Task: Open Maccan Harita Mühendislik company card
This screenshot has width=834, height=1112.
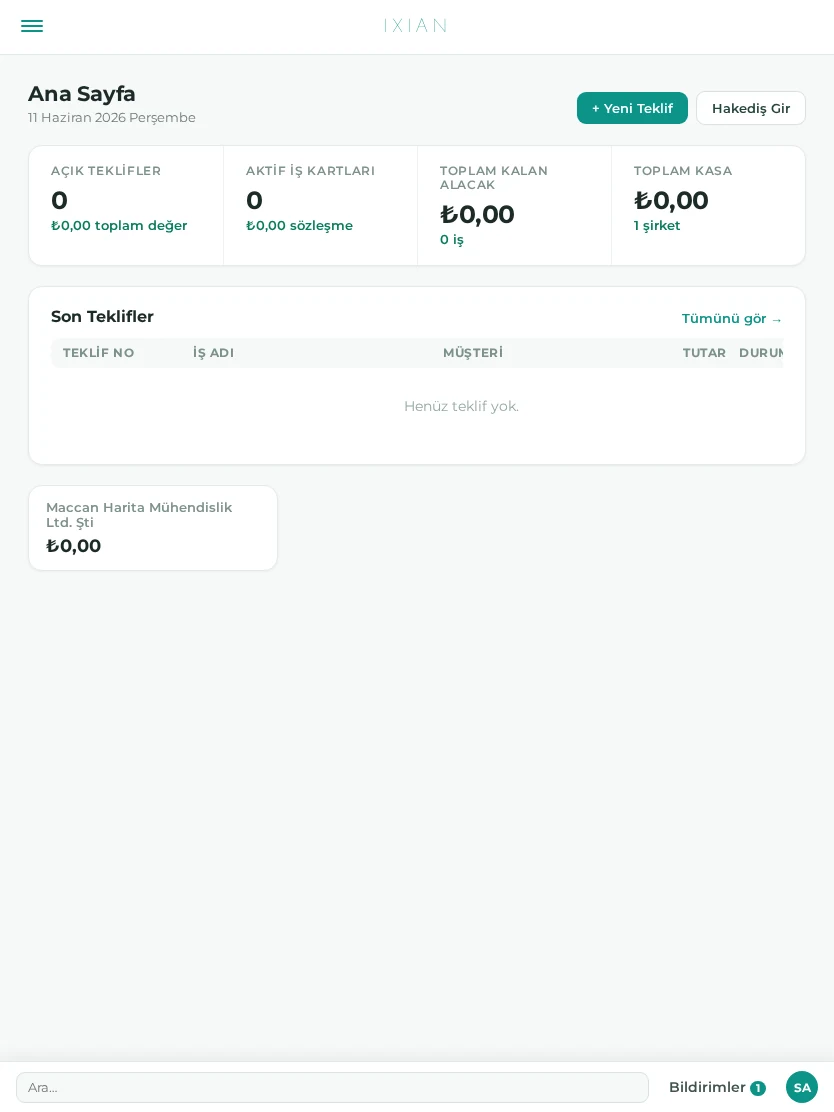Action: (x=152, y=528)
